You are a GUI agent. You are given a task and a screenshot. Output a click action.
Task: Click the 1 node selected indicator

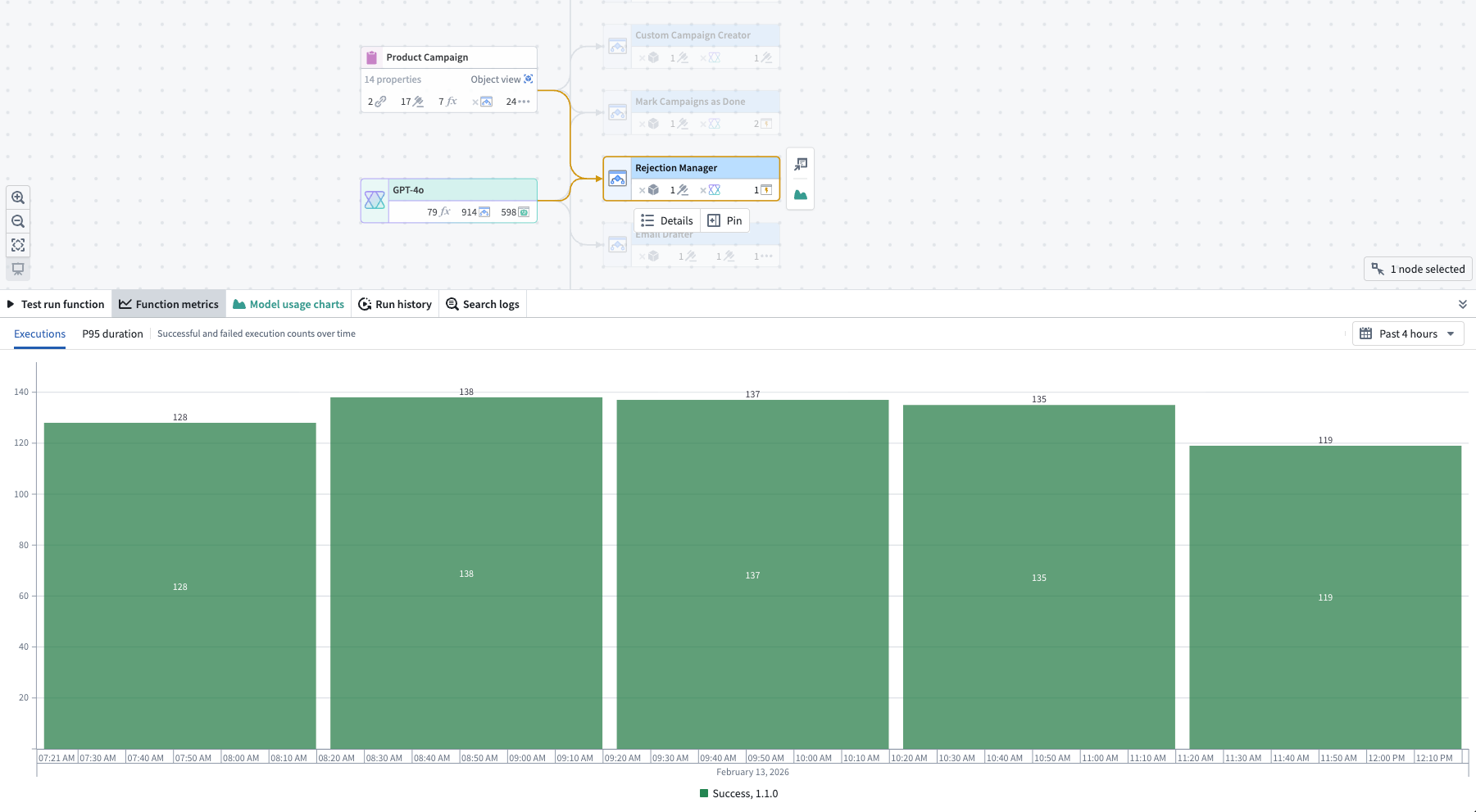[x=1417, y=269]
